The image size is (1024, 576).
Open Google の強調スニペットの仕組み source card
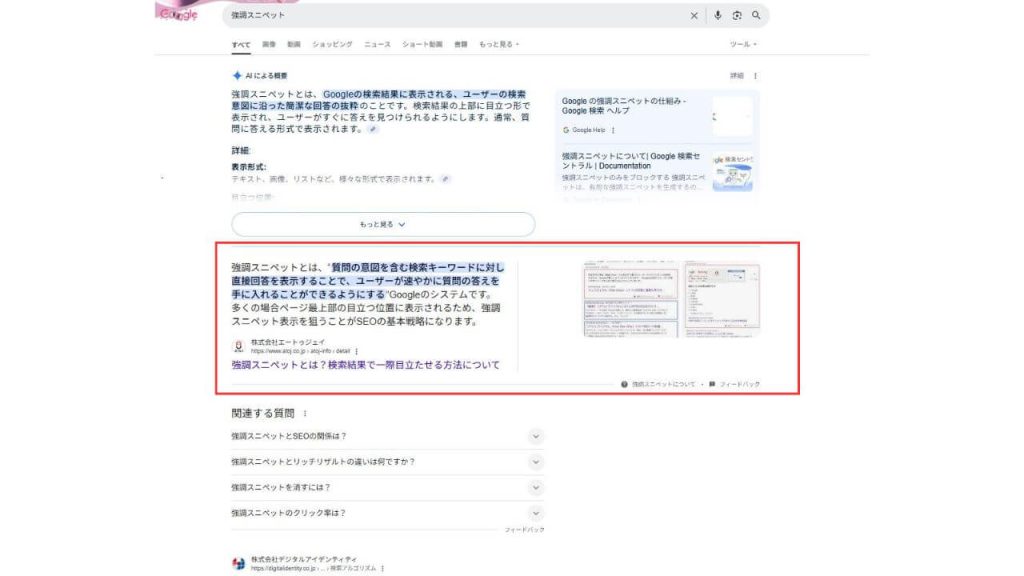[x=657, y=116]
